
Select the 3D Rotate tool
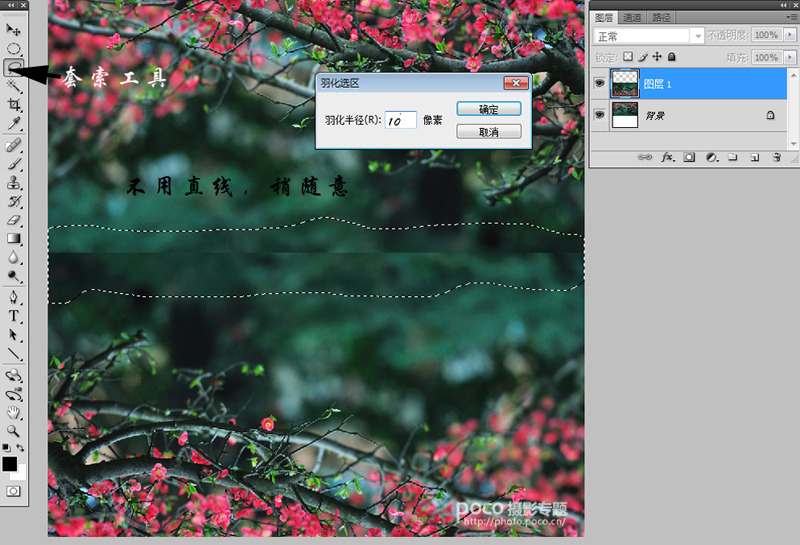[13, 376]
